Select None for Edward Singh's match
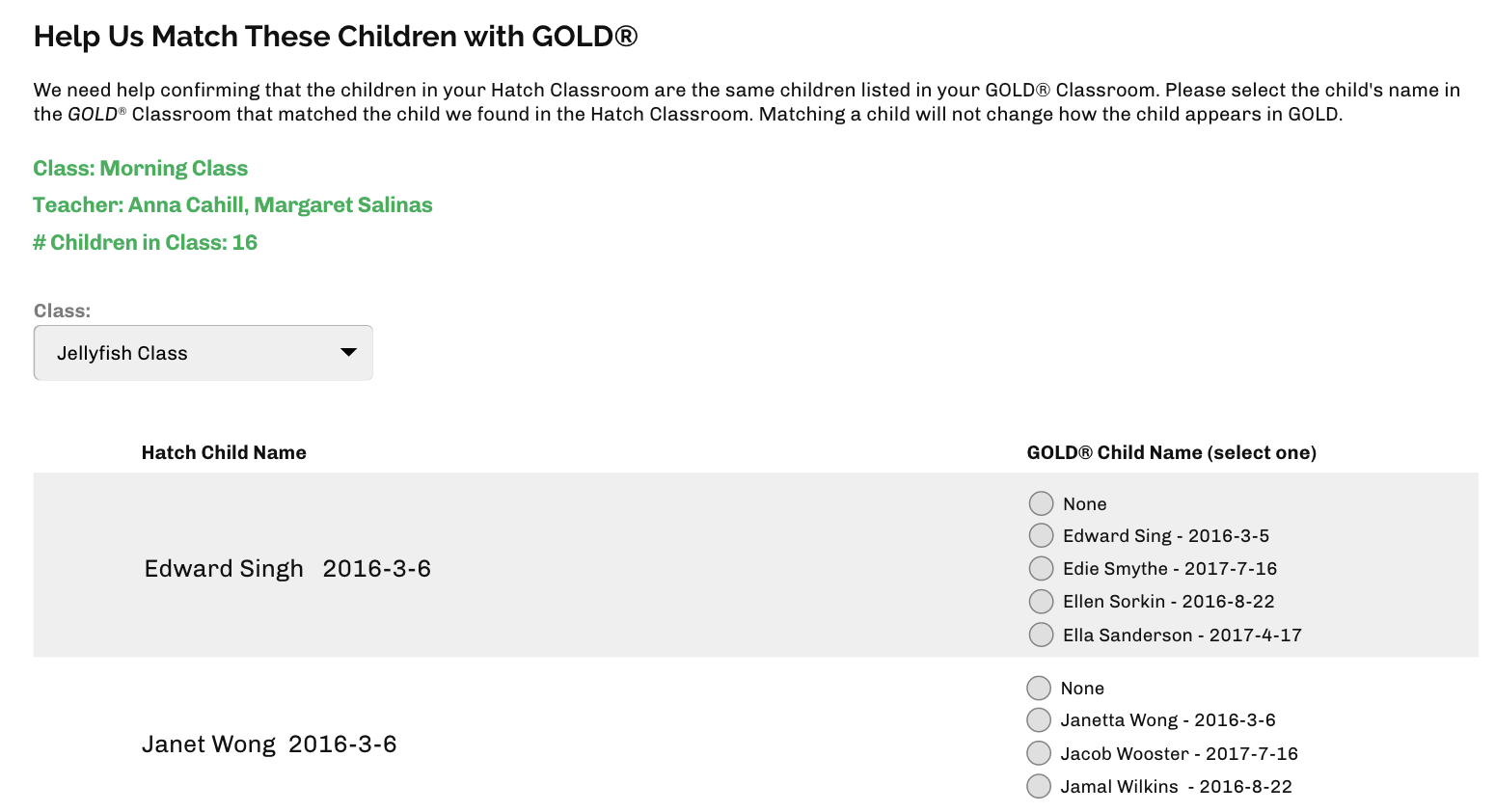The height and width of the screenshot is (812, 1495). [x=1041, y=502]
